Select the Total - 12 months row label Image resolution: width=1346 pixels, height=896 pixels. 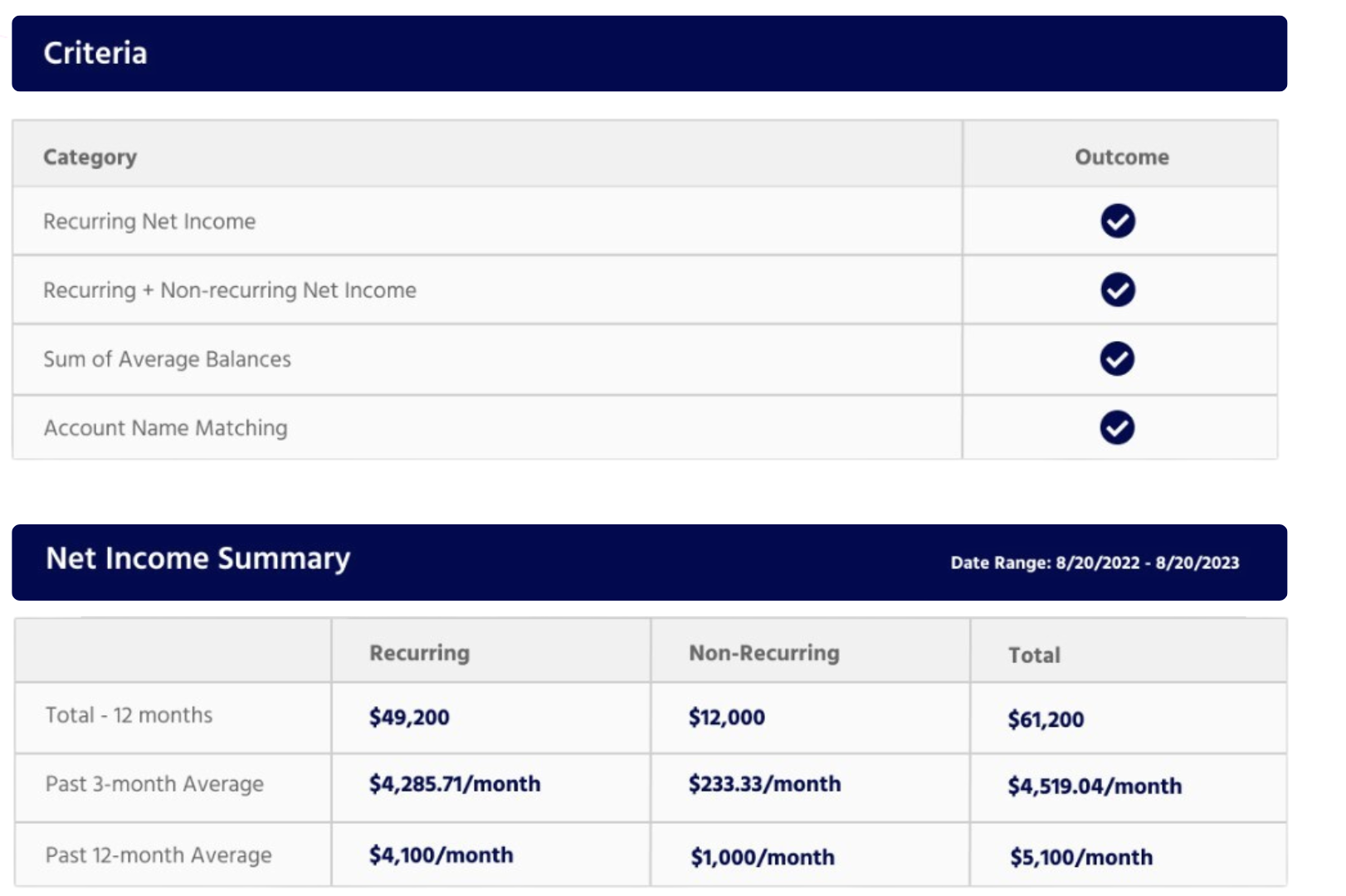click(x=129, y=715)
